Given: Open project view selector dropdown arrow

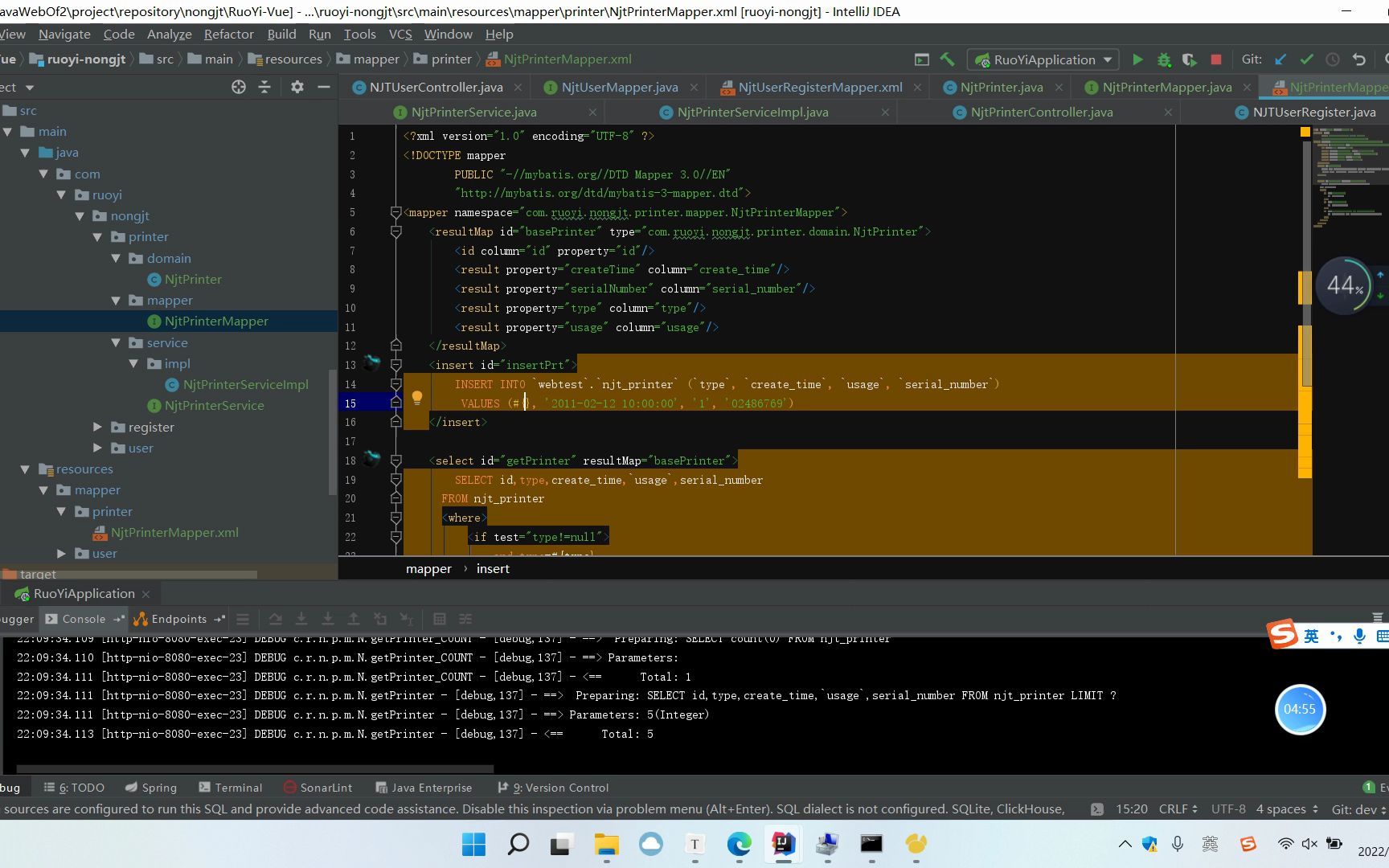Looking at the screenshot, I should pyautogui.click(x=30, y=87).
